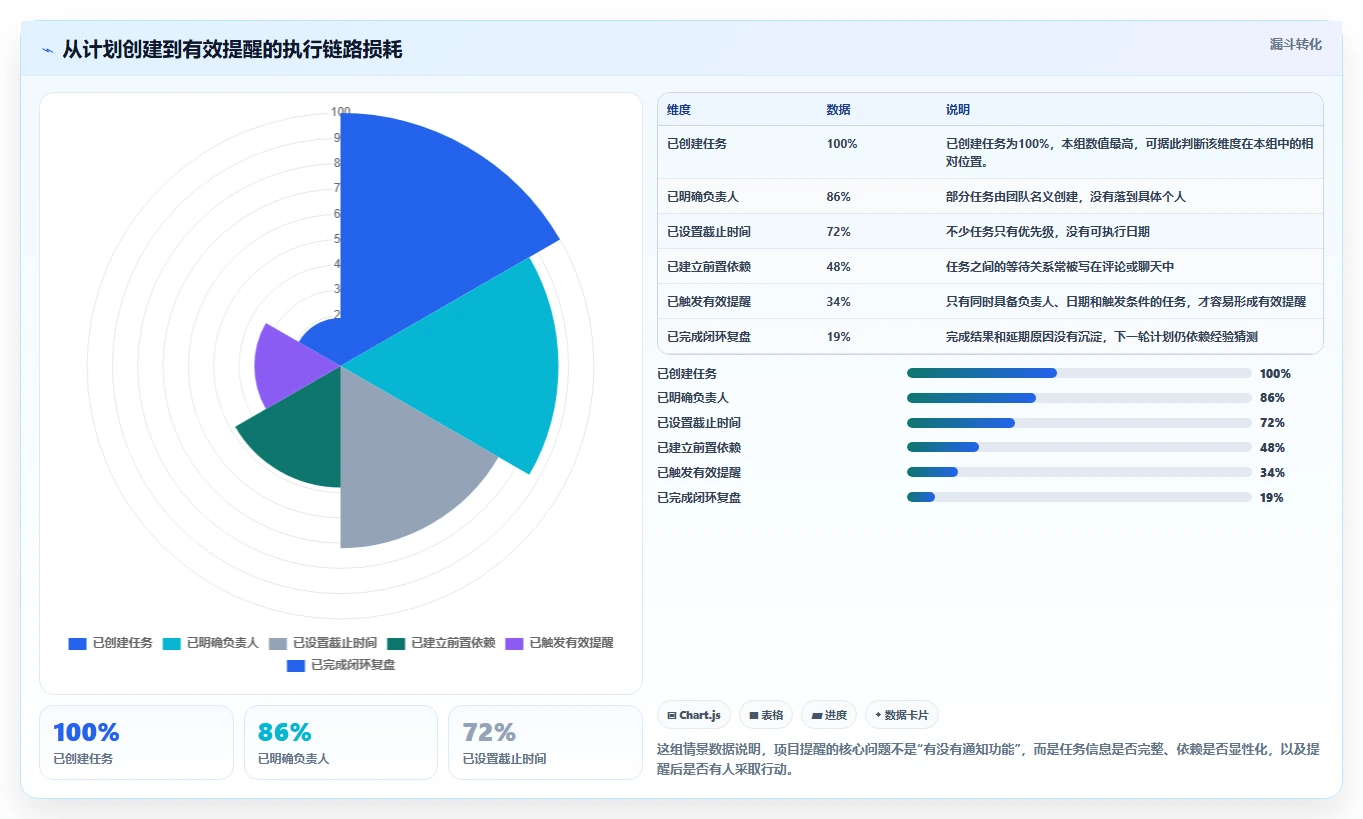Viewport: 1363px width, 819px height.
Task: Toggle the 已创建任务 legend item
Action: pos(111,643)
